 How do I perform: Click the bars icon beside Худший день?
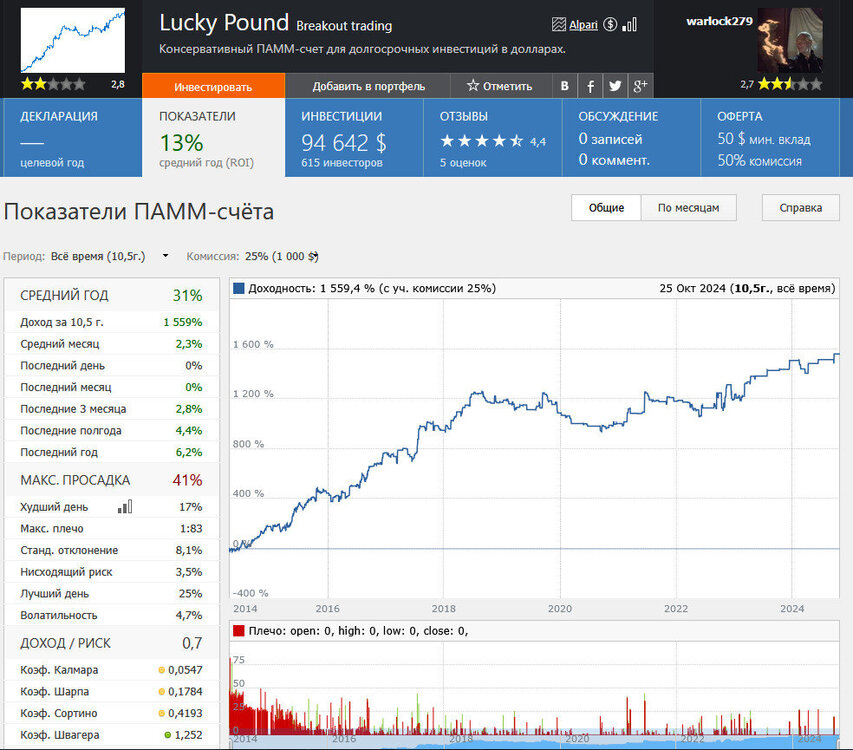point(125,507)
